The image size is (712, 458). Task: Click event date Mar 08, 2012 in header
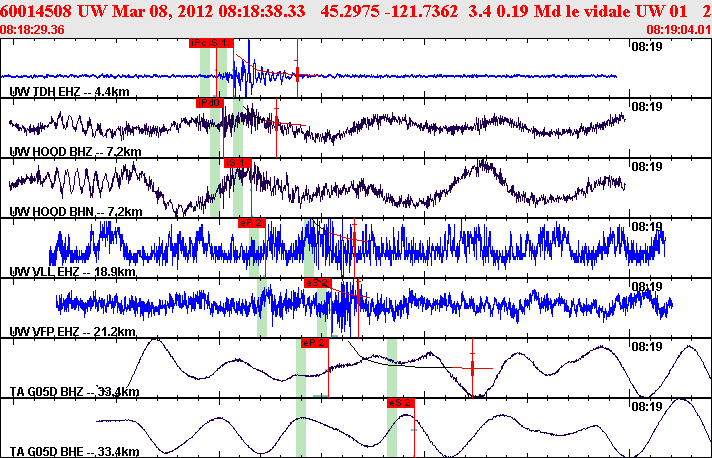[163, 11]
